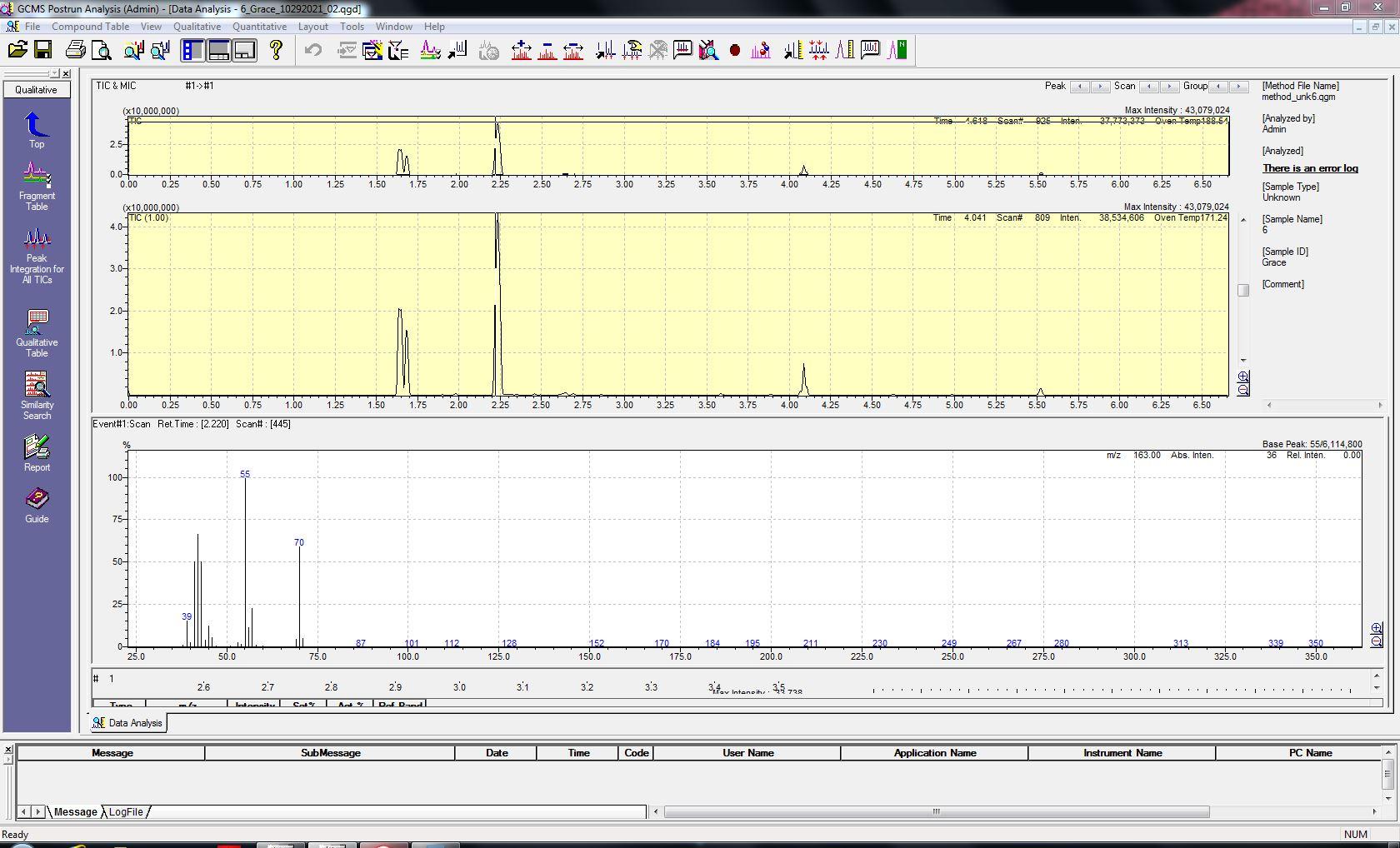
Task: Zoom in on mass spectrum with plus magnifier
Action: (1377, 628)
